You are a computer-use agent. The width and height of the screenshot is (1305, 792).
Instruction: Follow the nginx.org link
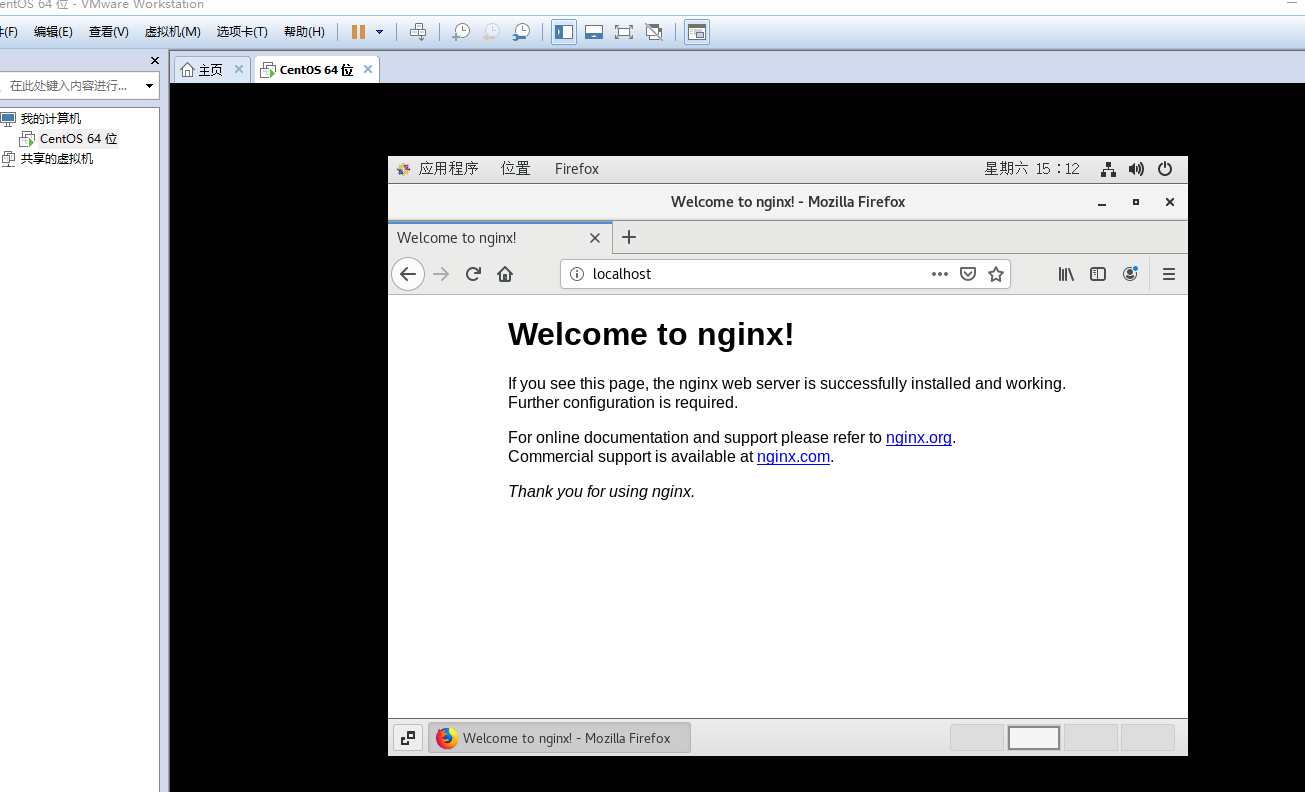coord(919,437)
